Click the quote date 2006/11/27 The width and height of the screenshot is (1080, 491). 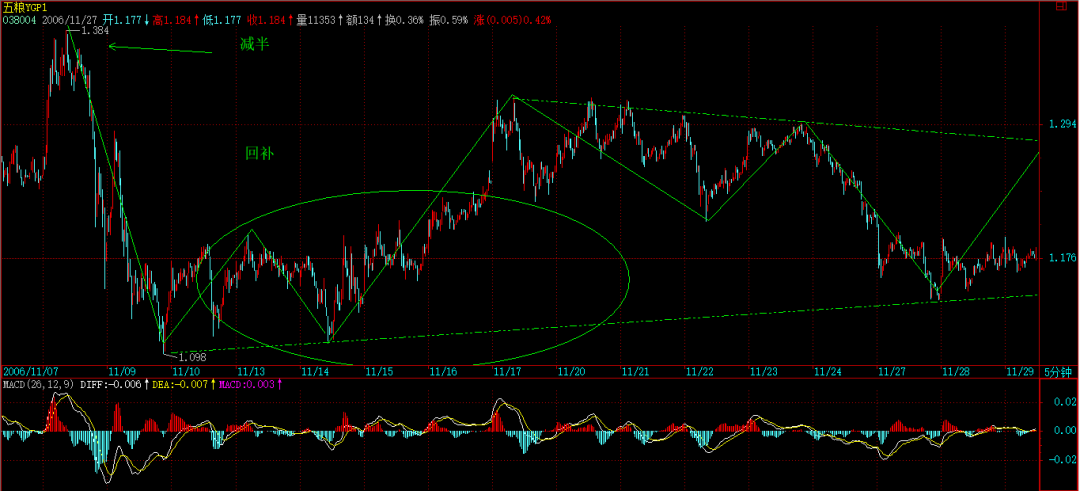pyautogui.click(x=70, y=21)
